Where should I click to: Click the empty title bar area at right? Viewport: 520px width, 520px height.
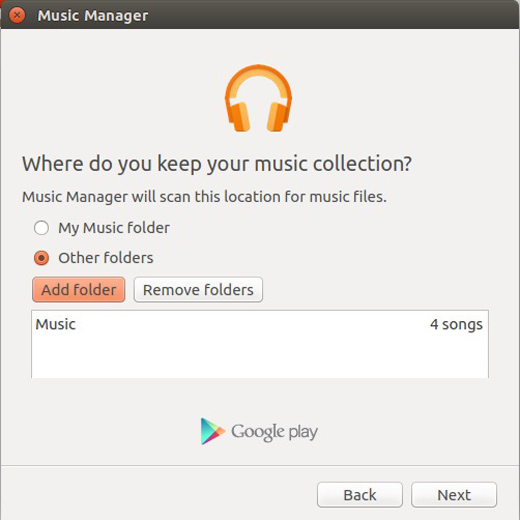click(333, 15)
